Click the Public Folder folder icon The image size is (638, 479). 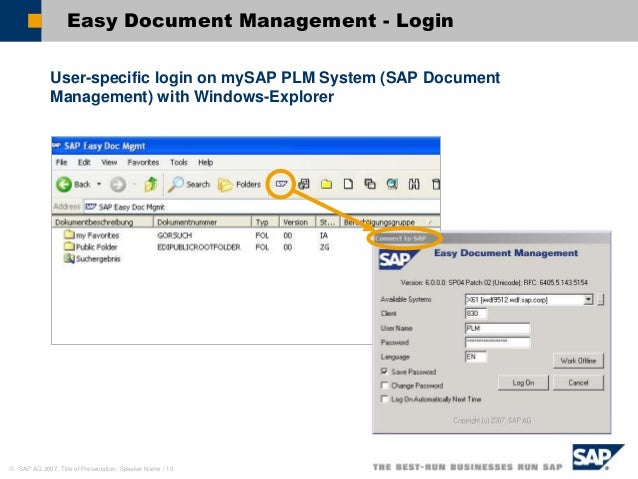click(x=69, y=246)
